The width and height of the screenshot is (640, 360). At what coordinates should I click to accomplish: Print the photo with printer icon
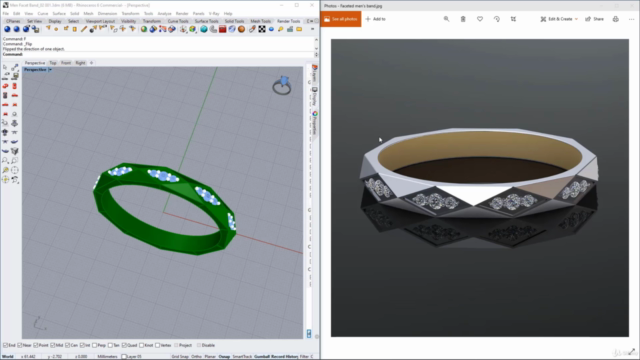point(616,19)
